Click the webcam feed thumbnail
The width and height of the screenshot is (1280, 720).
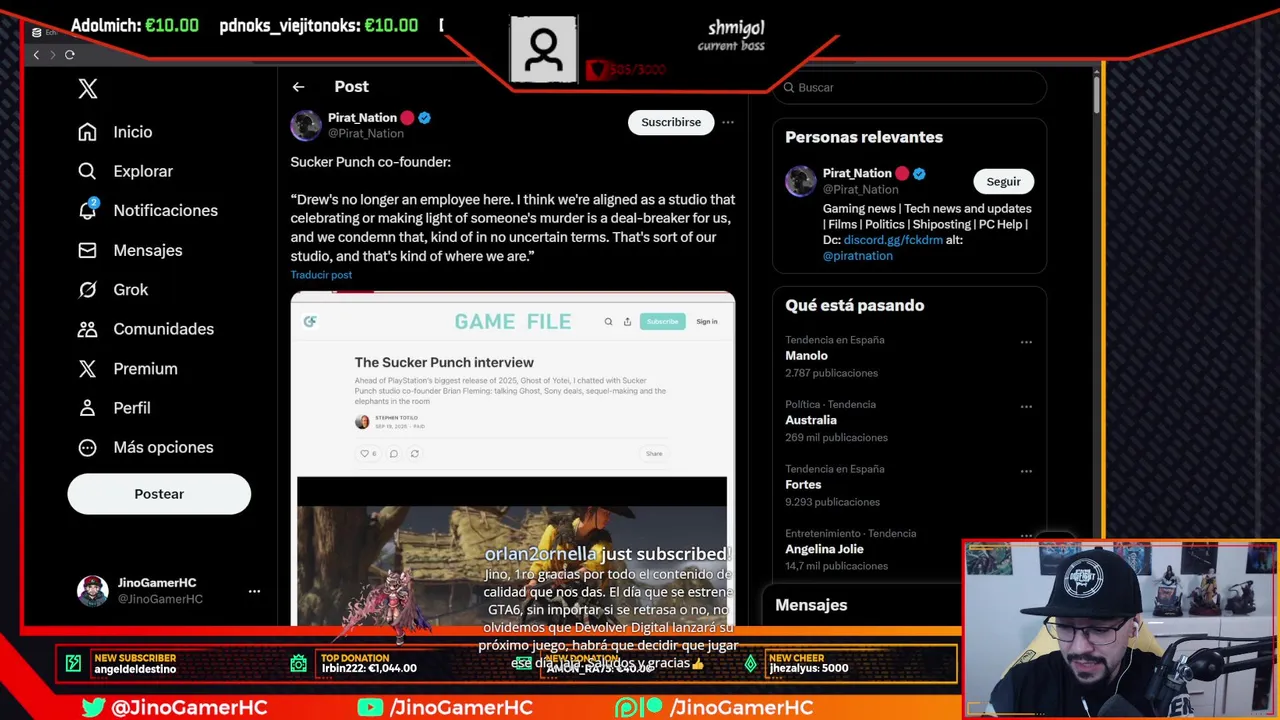tap(1121, 629)
